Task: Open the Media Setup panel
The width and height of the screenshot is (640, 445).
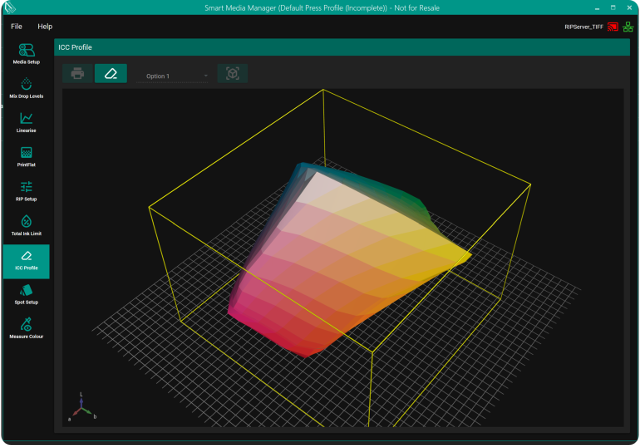Action: 26,53
